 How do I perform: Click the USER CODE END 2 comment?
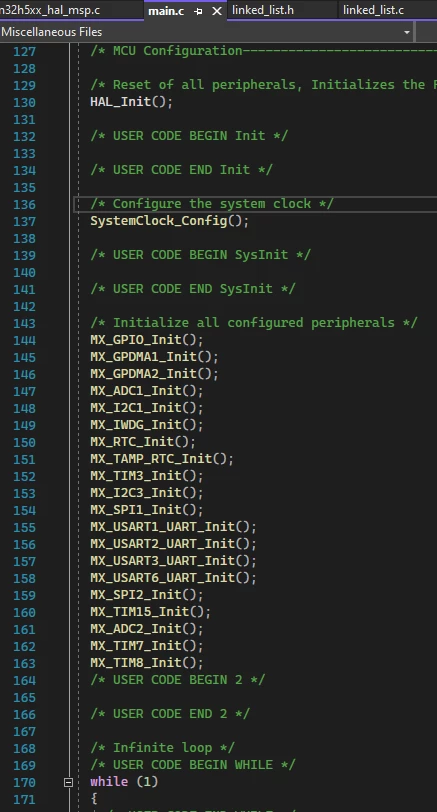point(170,714)
